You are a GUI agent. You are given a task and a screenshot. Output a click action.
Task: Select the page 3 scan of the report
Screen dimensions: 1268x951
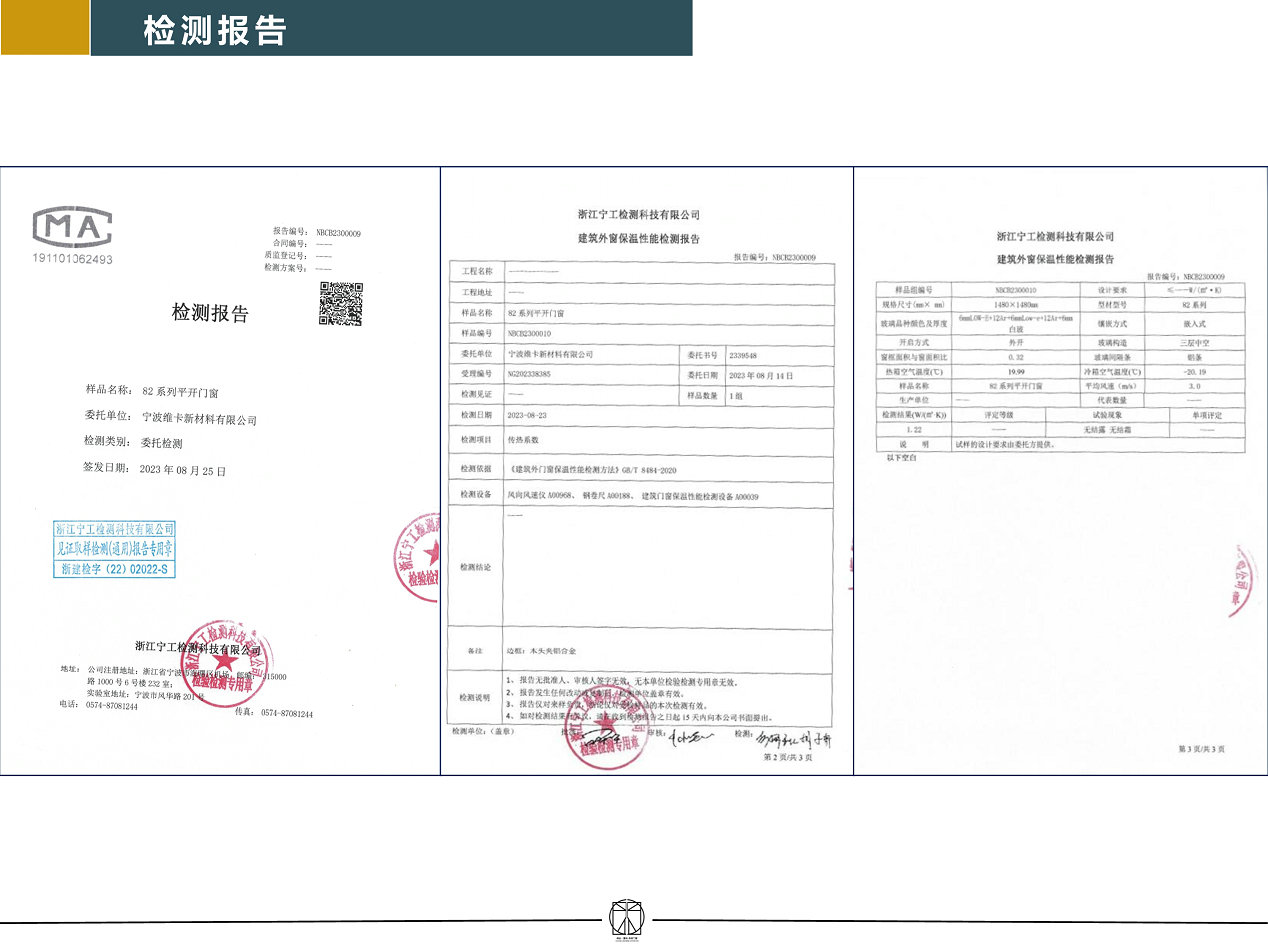1060,470
